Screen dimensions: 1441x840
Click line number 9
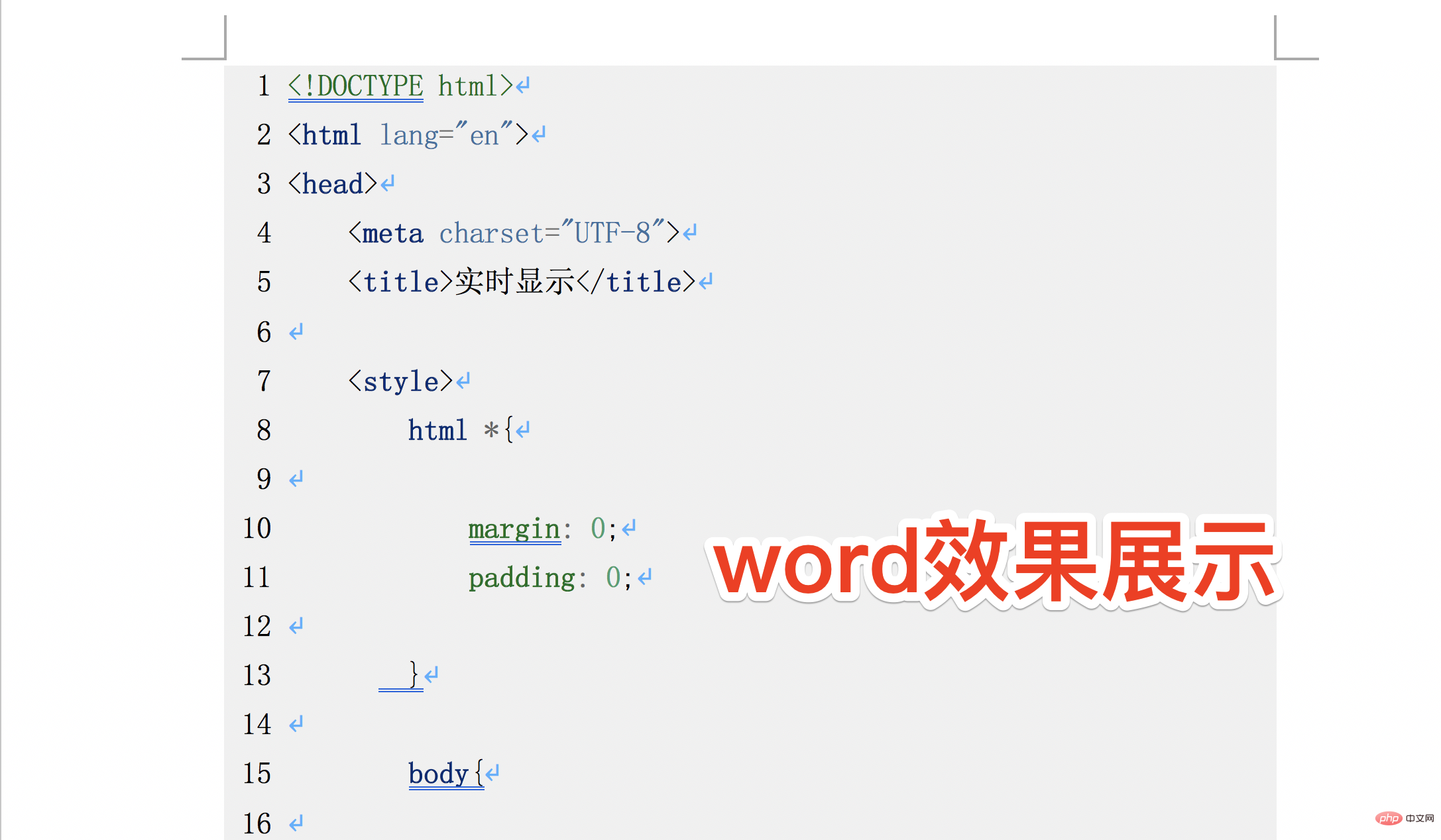(264, 479)
